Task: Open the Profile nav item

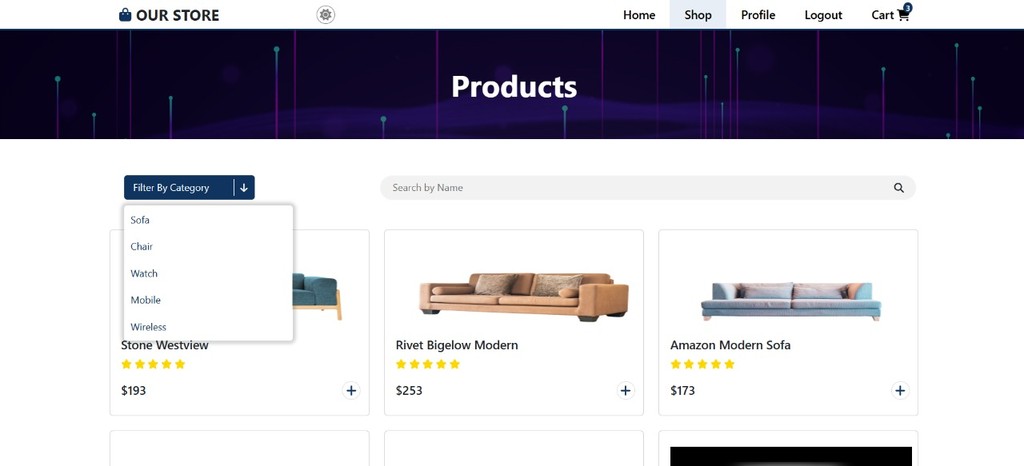Action: [758, 15]
